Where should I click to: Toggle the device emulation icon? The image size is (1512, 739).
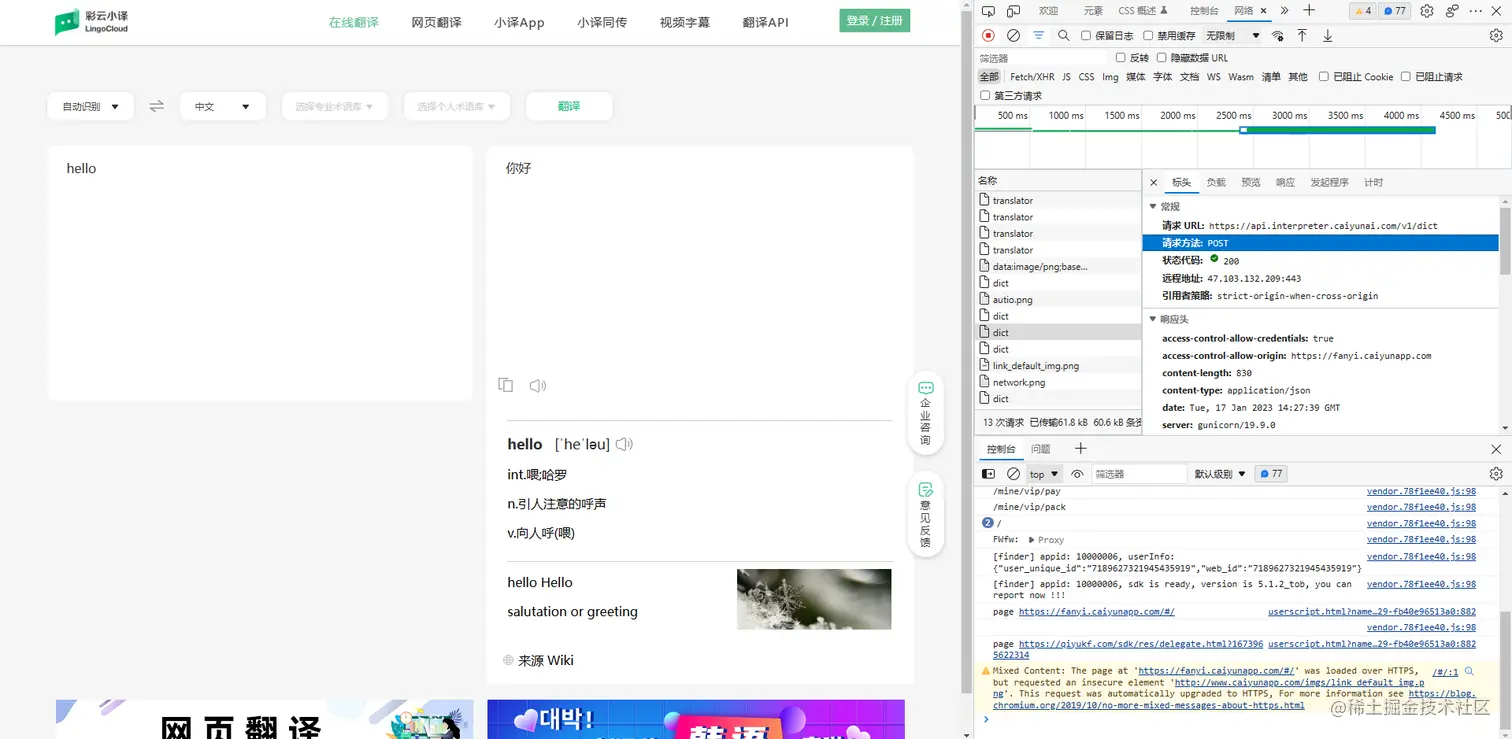click(1013, 11)
